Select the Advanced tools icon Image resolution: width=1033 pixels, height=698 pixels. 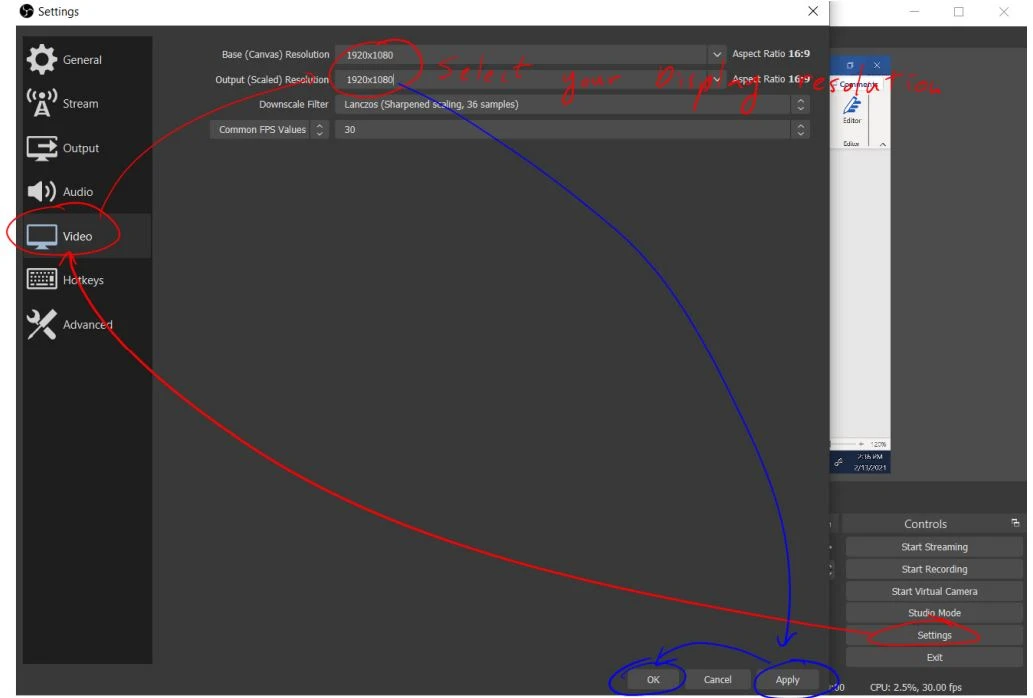pos(42,325)
